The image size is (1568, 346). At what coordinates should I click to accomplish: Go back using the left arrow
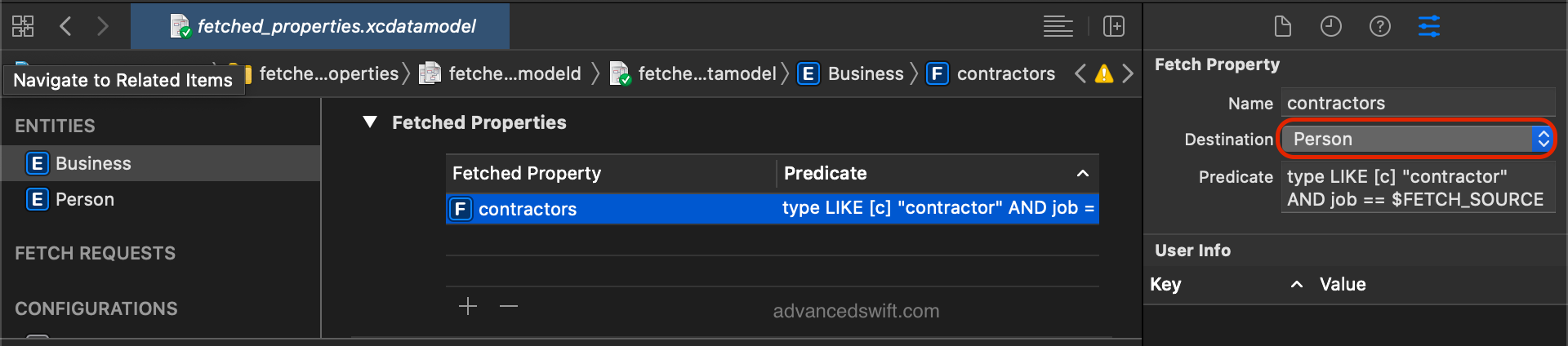pos(66,26)
